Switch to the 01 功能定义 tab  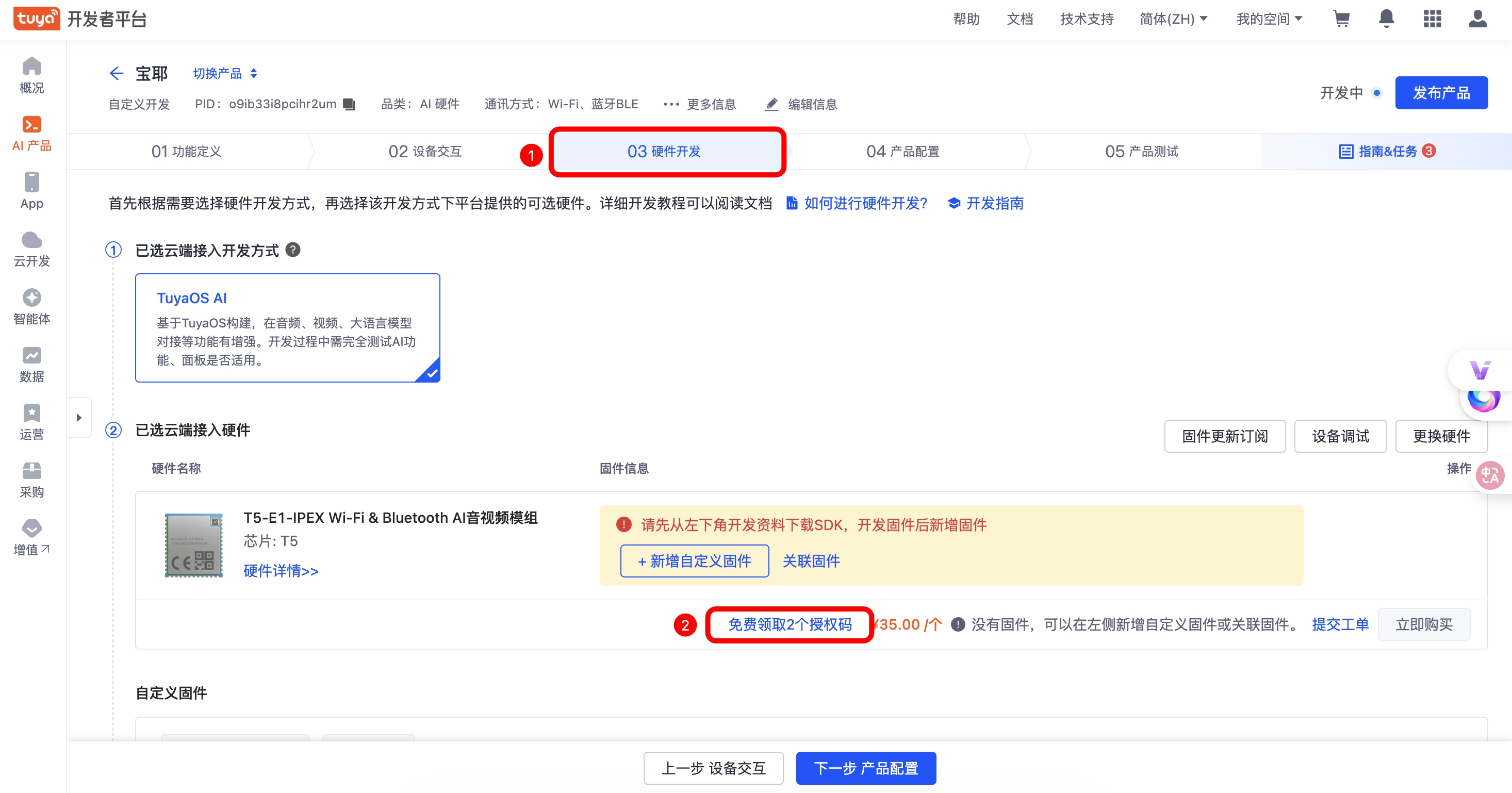point(186,152)
